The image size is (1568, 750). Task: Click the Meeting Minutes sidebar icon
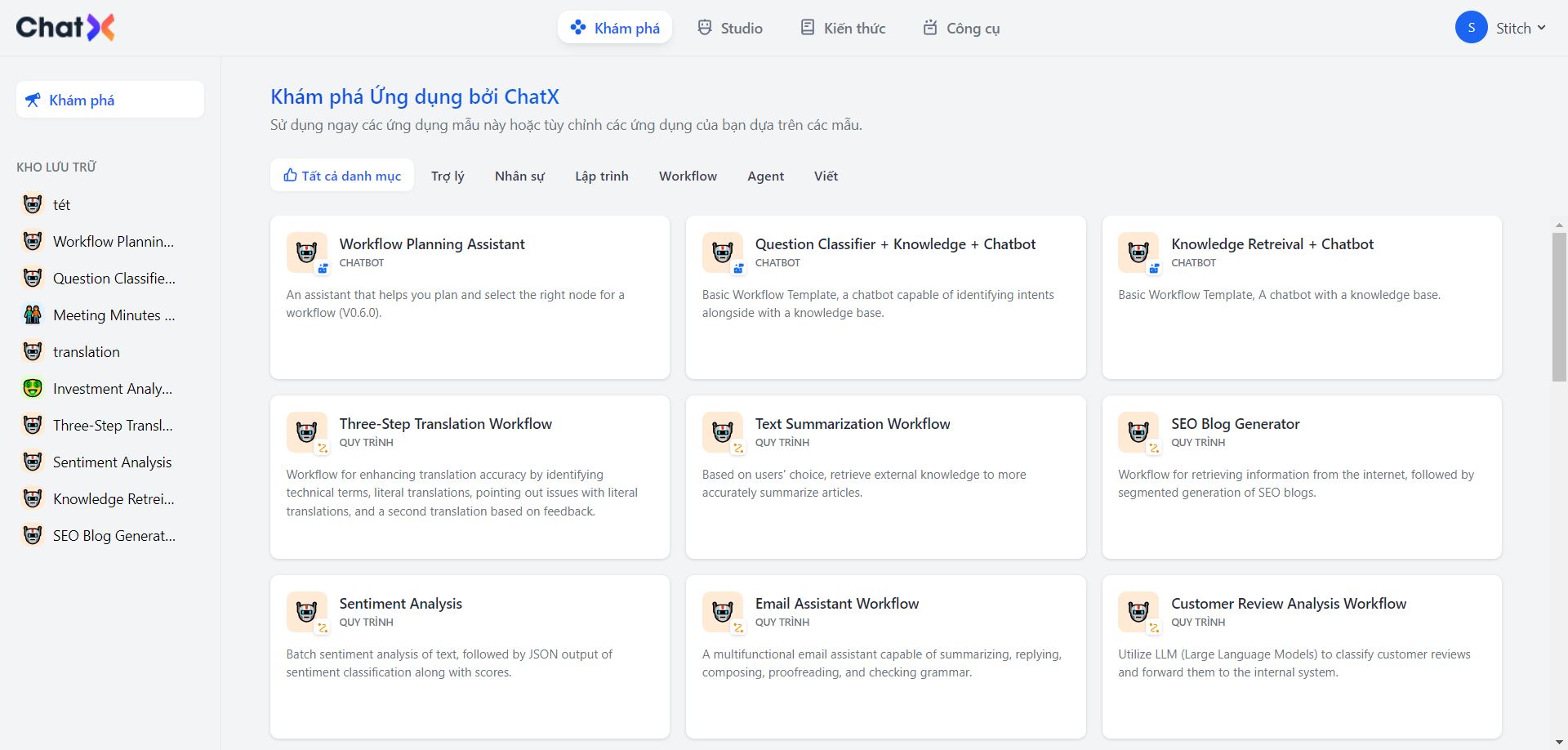(x=33, y=315)
